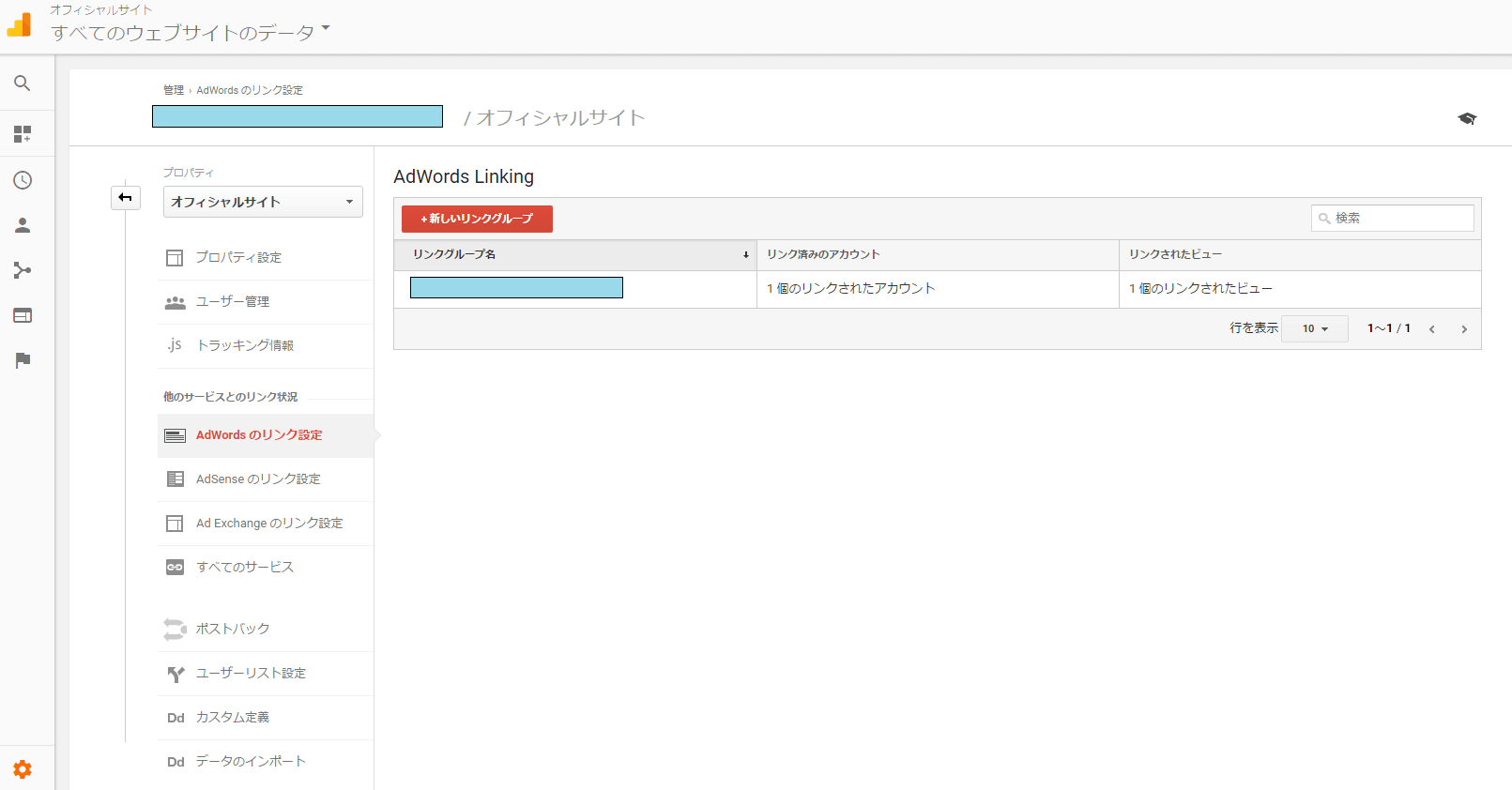Select AdWords のリンク設定 menu item
The image size is (1512, 790).
pyautogui.click(x=266, y=435)
